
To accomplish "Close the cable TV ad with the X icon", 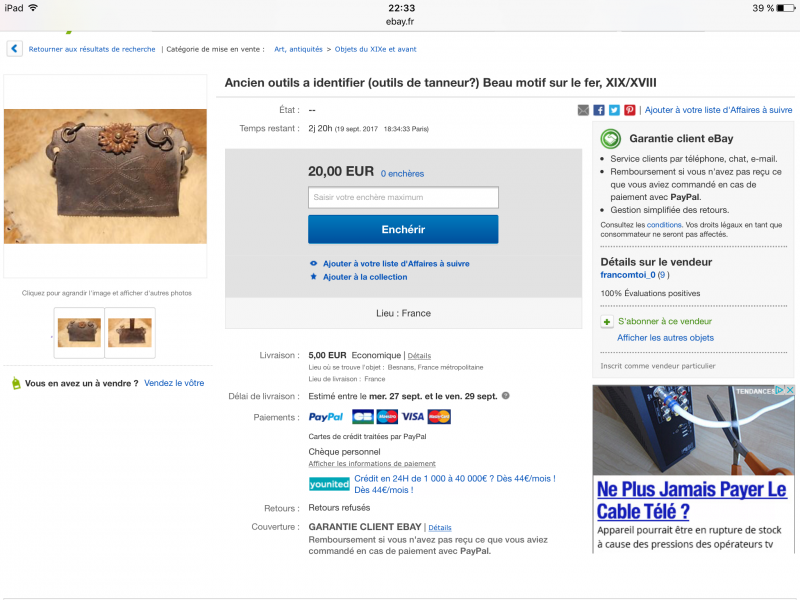I will (x=790, y=390).
